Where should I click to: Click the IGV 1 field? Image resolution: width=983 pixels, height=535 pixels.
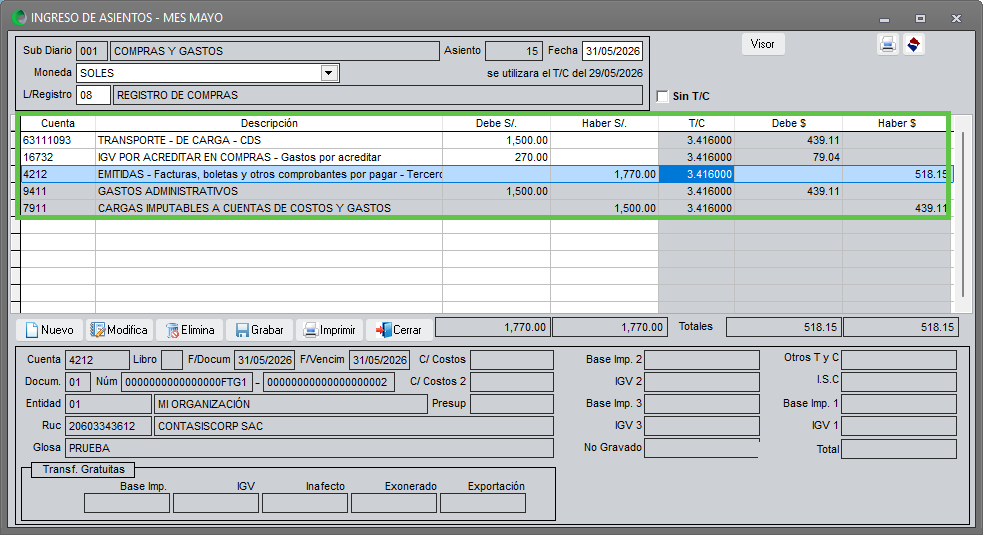tap(899, 426)
